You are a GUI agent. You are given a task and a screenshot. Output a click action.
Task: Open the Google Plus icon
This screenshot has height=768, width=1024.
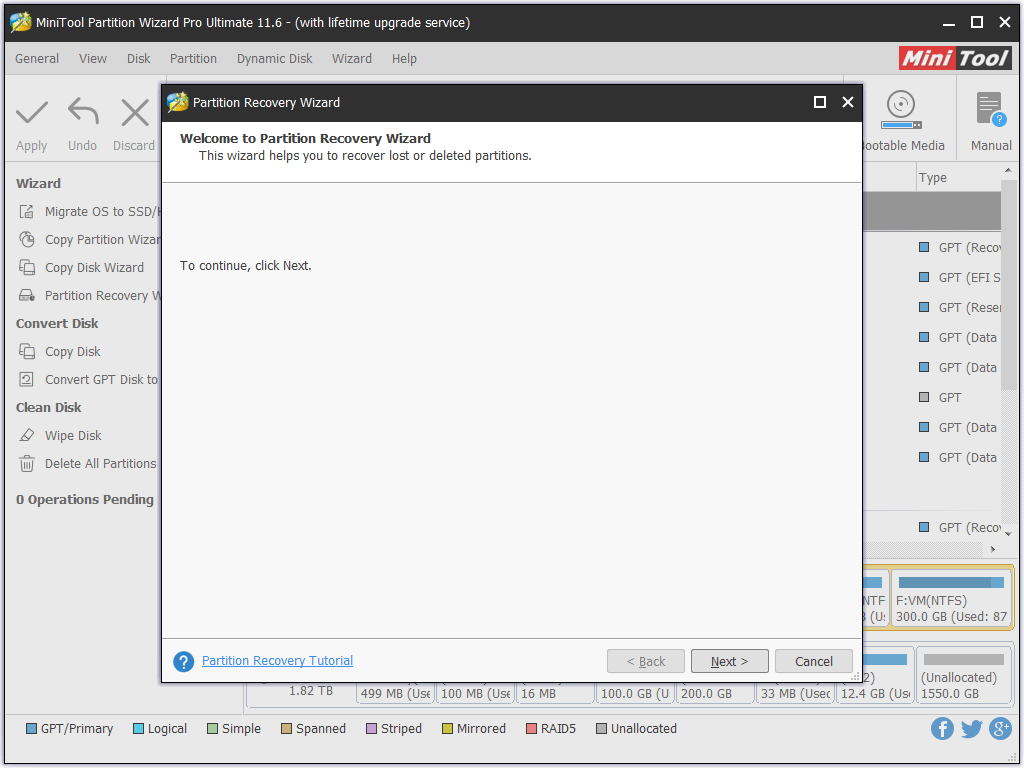(1000, 728)
